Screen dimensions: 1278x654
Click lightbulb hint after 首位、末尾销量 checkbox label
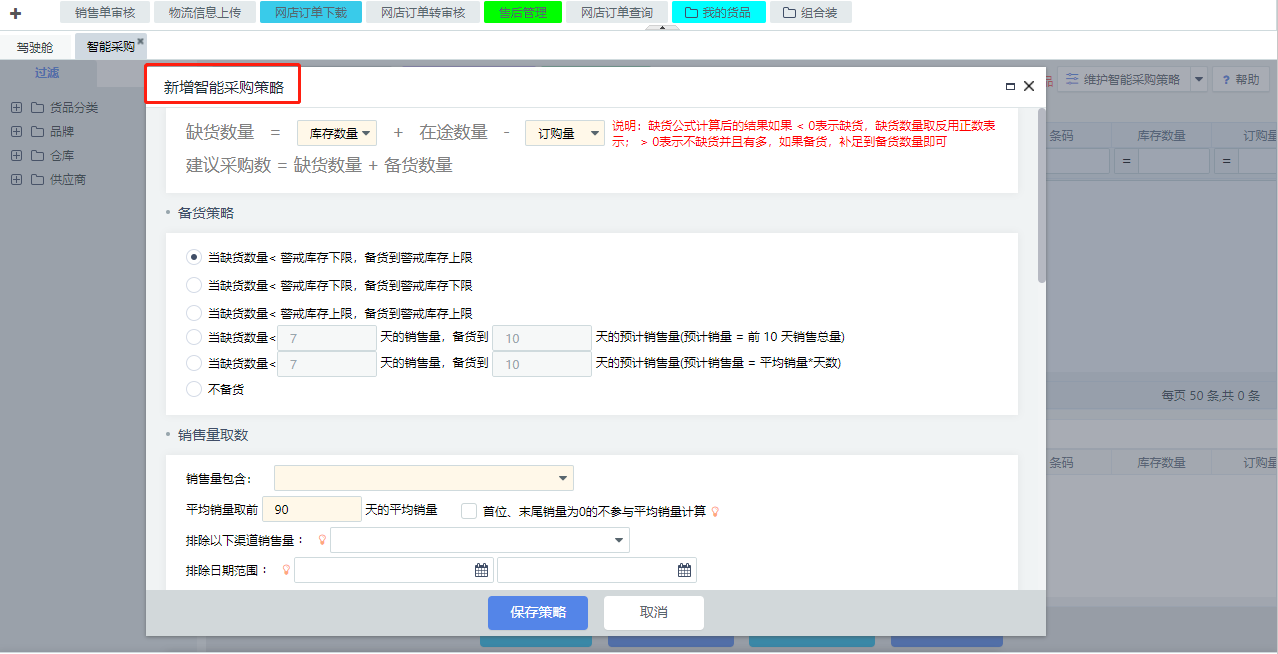point(715,511)
